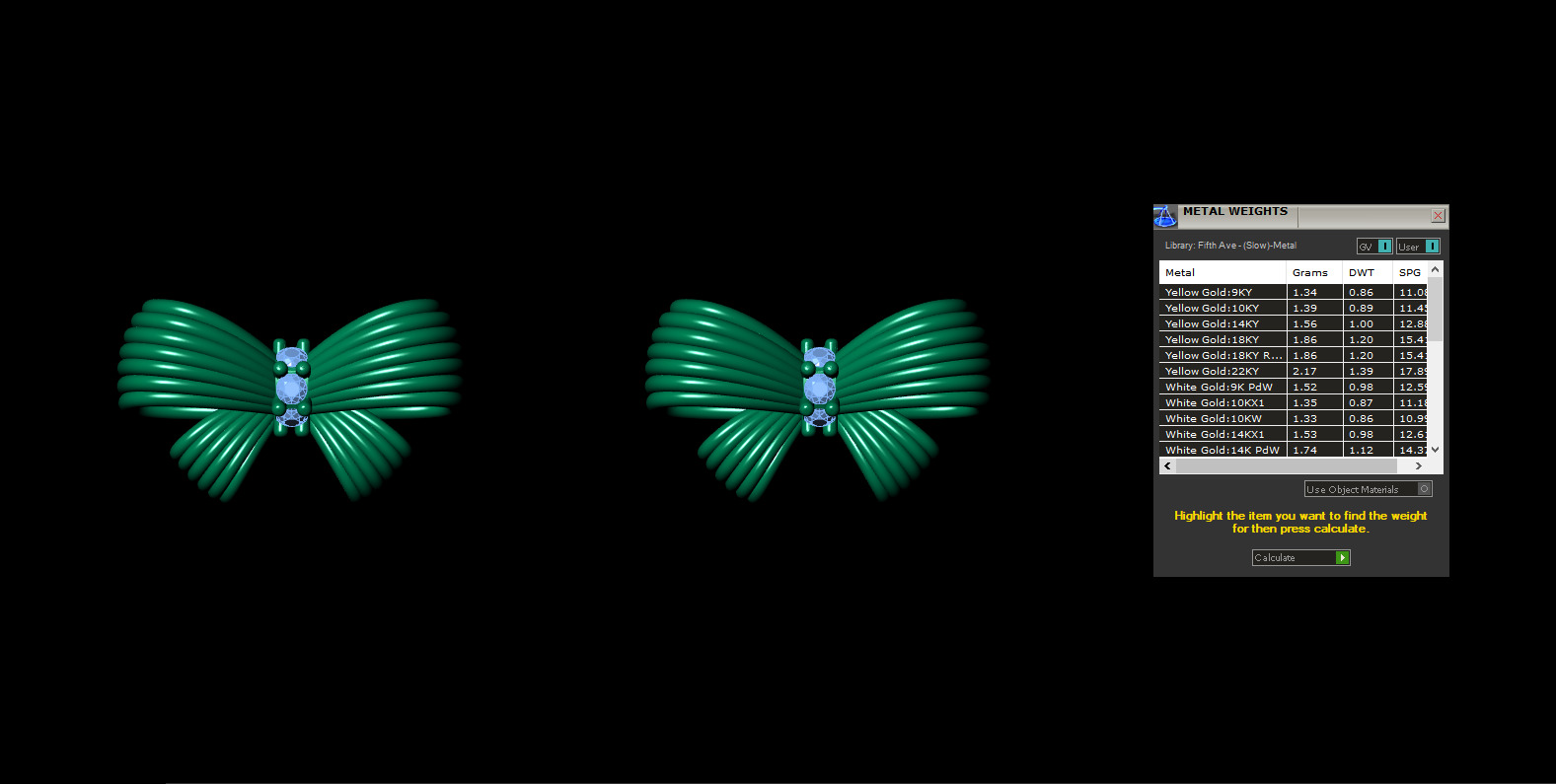This screenshot has height=784, width=1556.
Task: Click the 1.39 DWT value for 22KY
Action: [x=1361, y=371]
